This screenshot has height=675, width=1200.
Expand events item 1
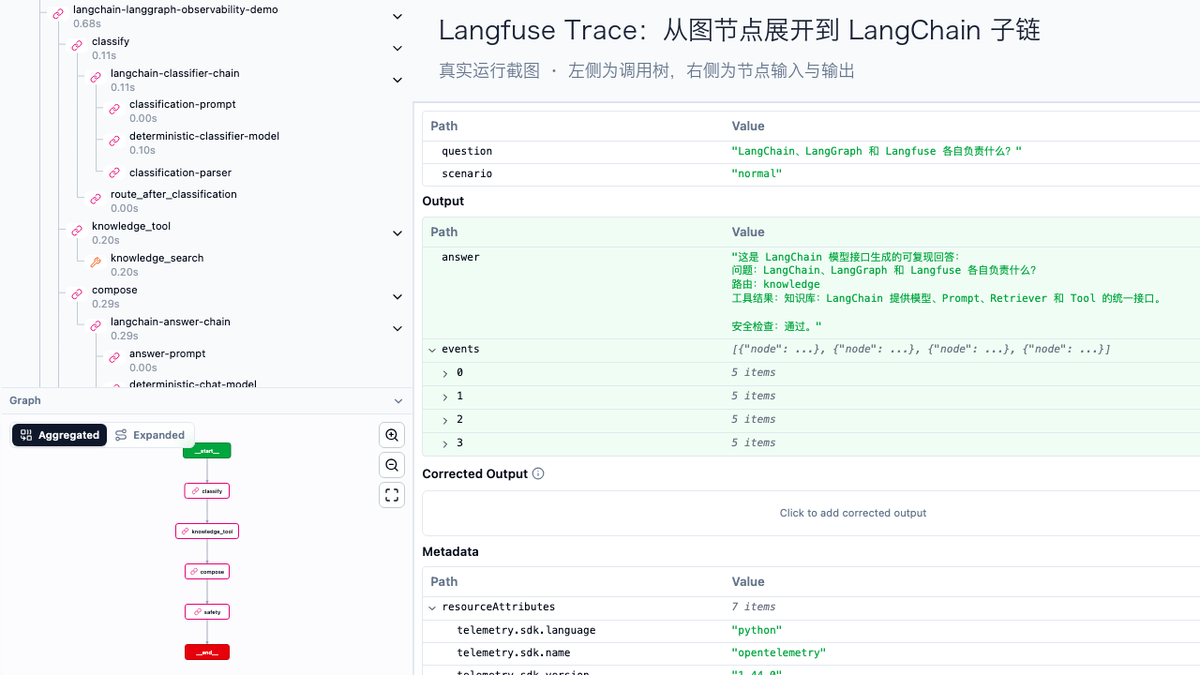(445, 396)
